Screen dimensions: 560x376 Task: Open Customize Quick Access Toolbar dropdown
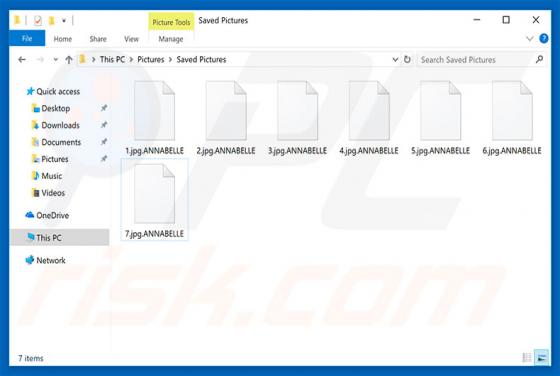click(x=64, y=21)
